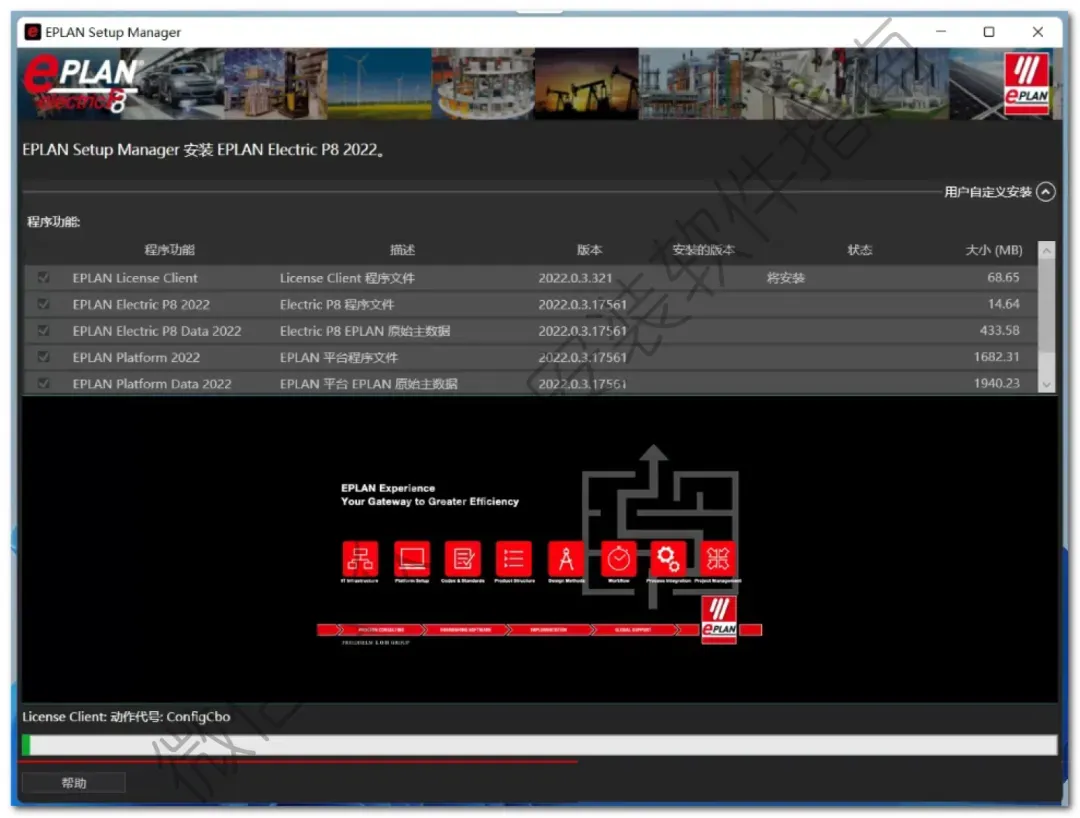Viewport: 1080px width, 818px height.
Task: Click the size value 1682.31
Action: pos(997,357)
